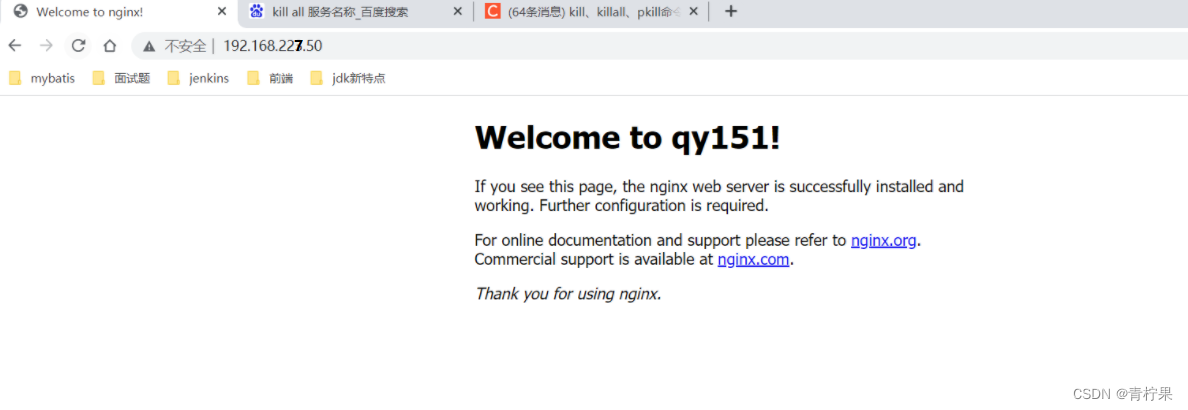This screenshot has height=410, width=1188.
Task: Open the 前端 bookmark folder
Action: click(270, 78)
